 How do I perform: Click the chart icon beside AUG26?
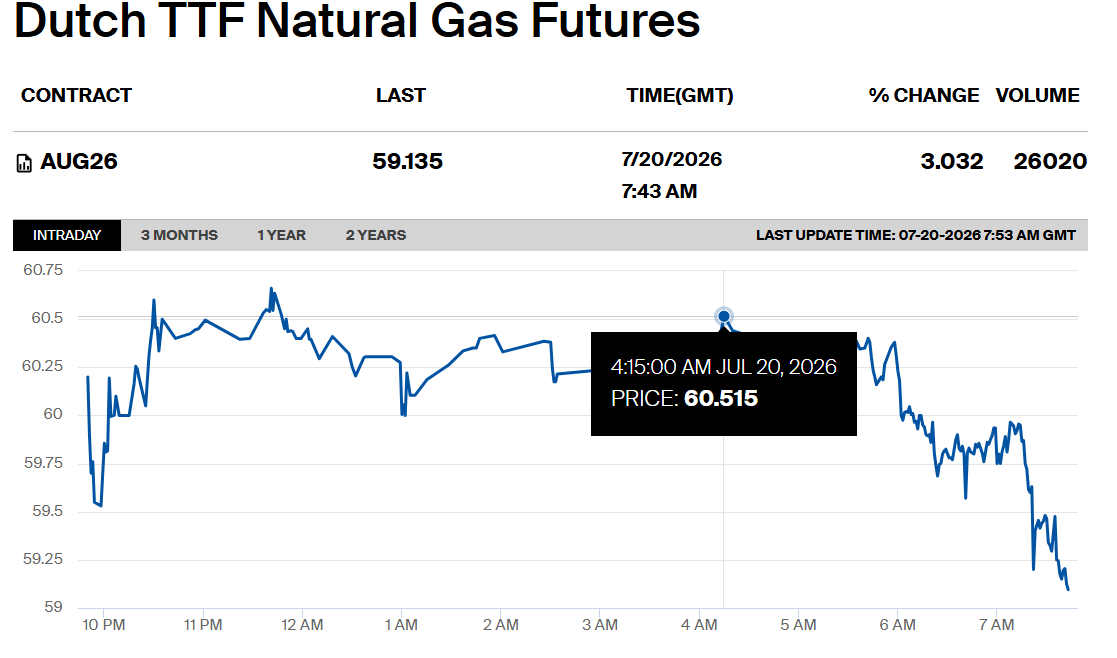point(24,163)
